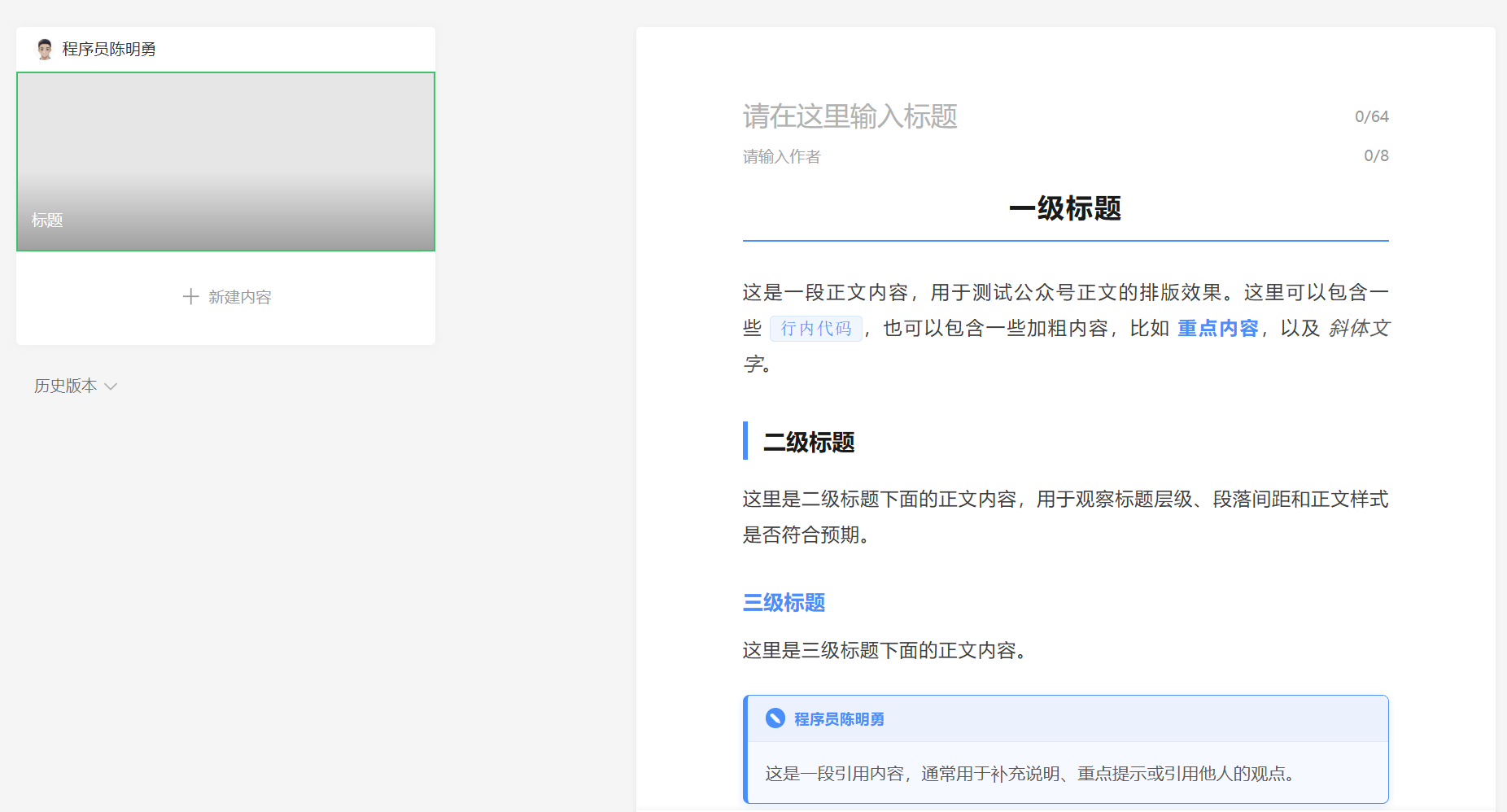Click the round icon in the quote header
Viewport: 1507px width, 812px height.
pos(775,718)
